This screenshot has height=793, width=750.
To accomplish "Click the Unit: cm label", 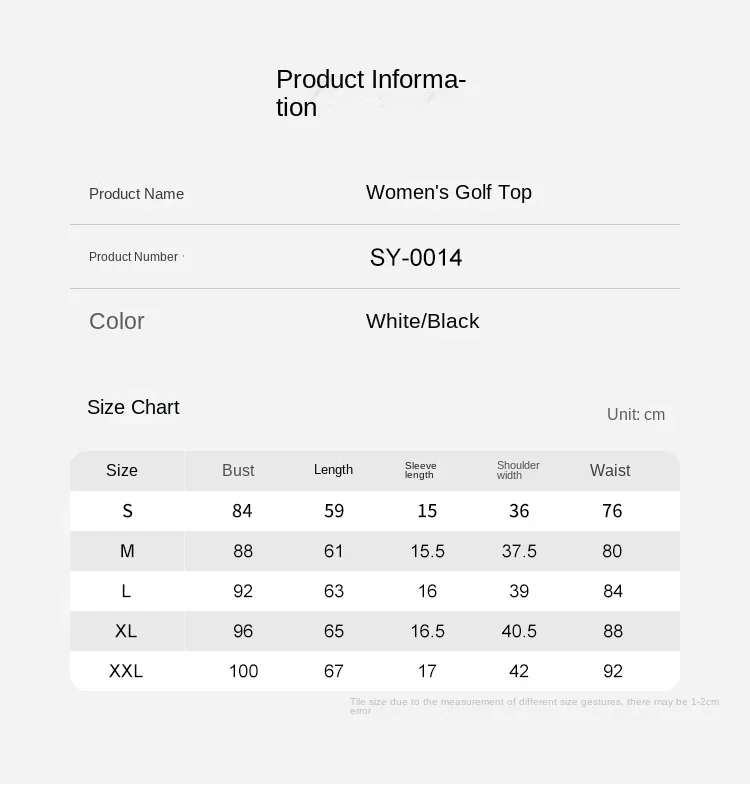I will [635, 414].
